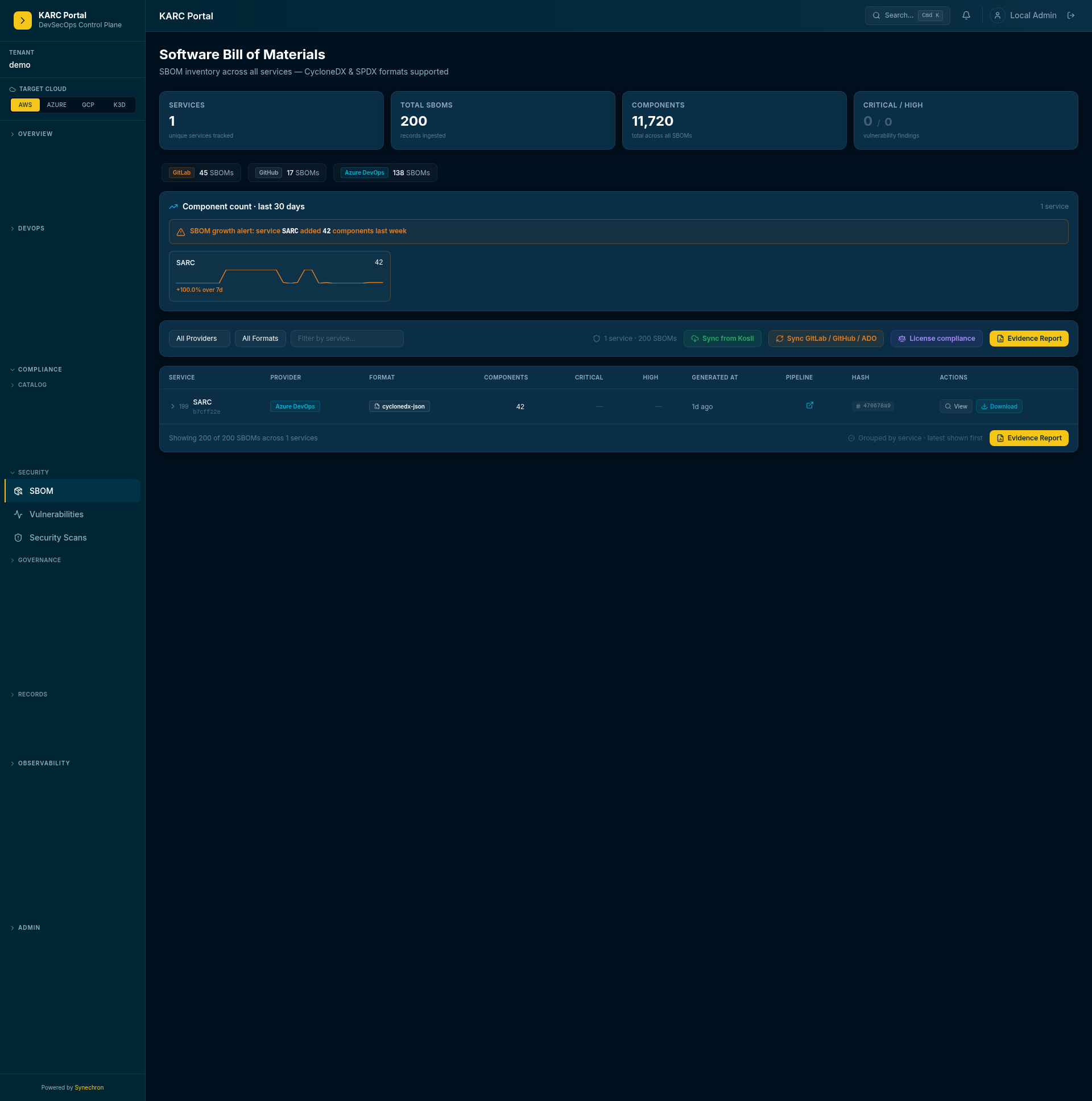Click the GitHub 17 SBOMs chip
Screen dimensions: 1092x1101
287,173
